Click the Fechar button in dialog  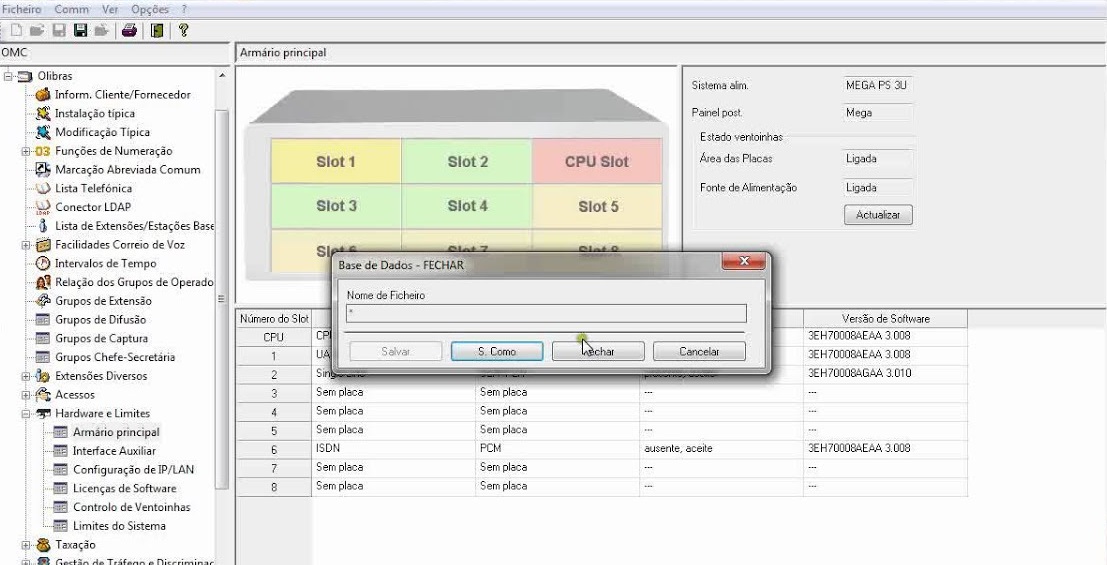click(x=598, y=351)
